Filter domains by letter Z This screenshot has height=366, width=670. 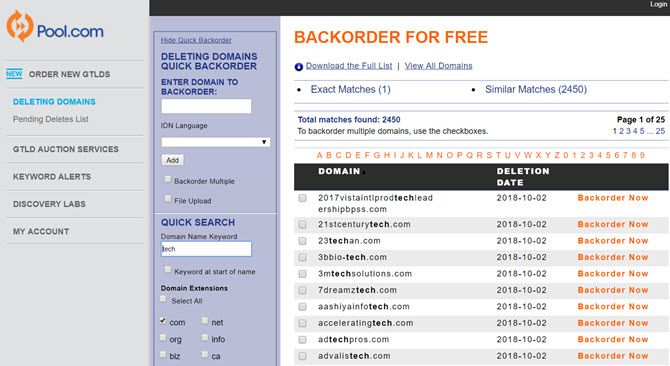pyautogui.click(x=557, y=155)
